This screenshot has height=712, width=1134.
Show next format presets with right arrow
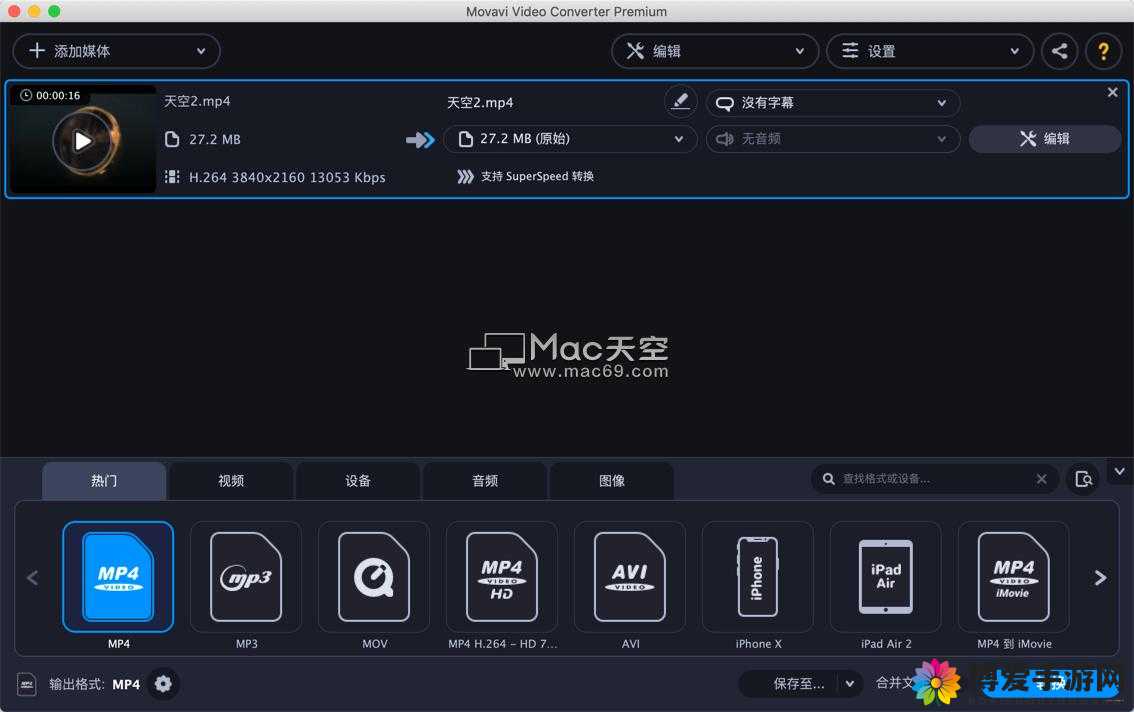pyautogui.click(x=1100, y=578)
